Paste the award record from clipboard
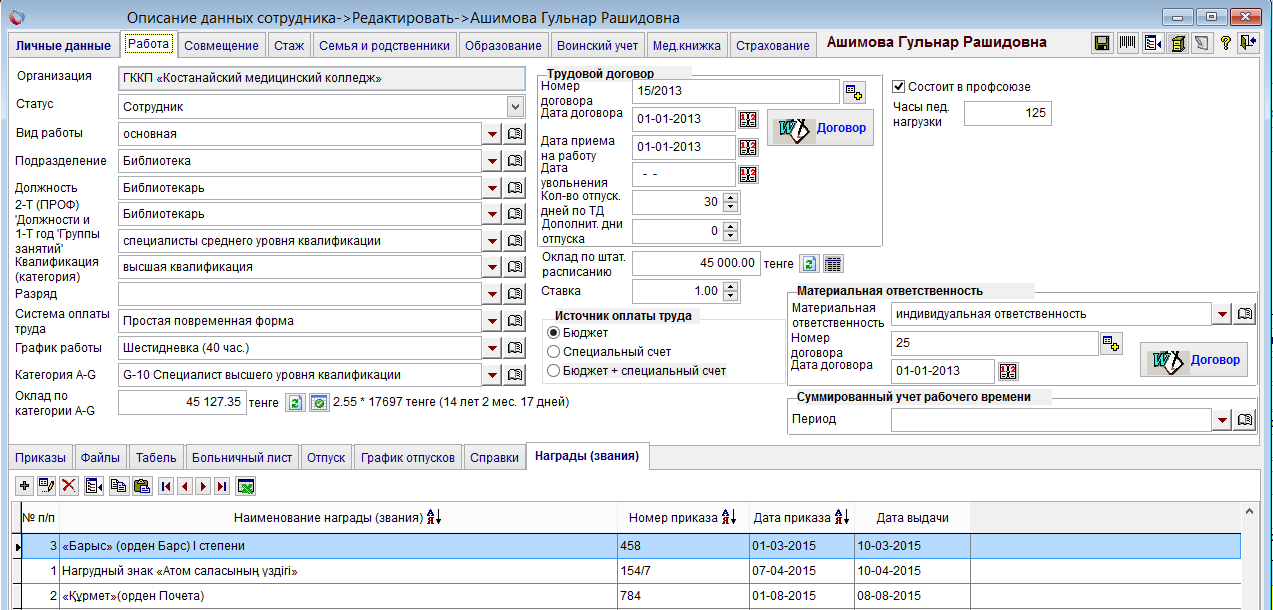 (x=141, y=486)
